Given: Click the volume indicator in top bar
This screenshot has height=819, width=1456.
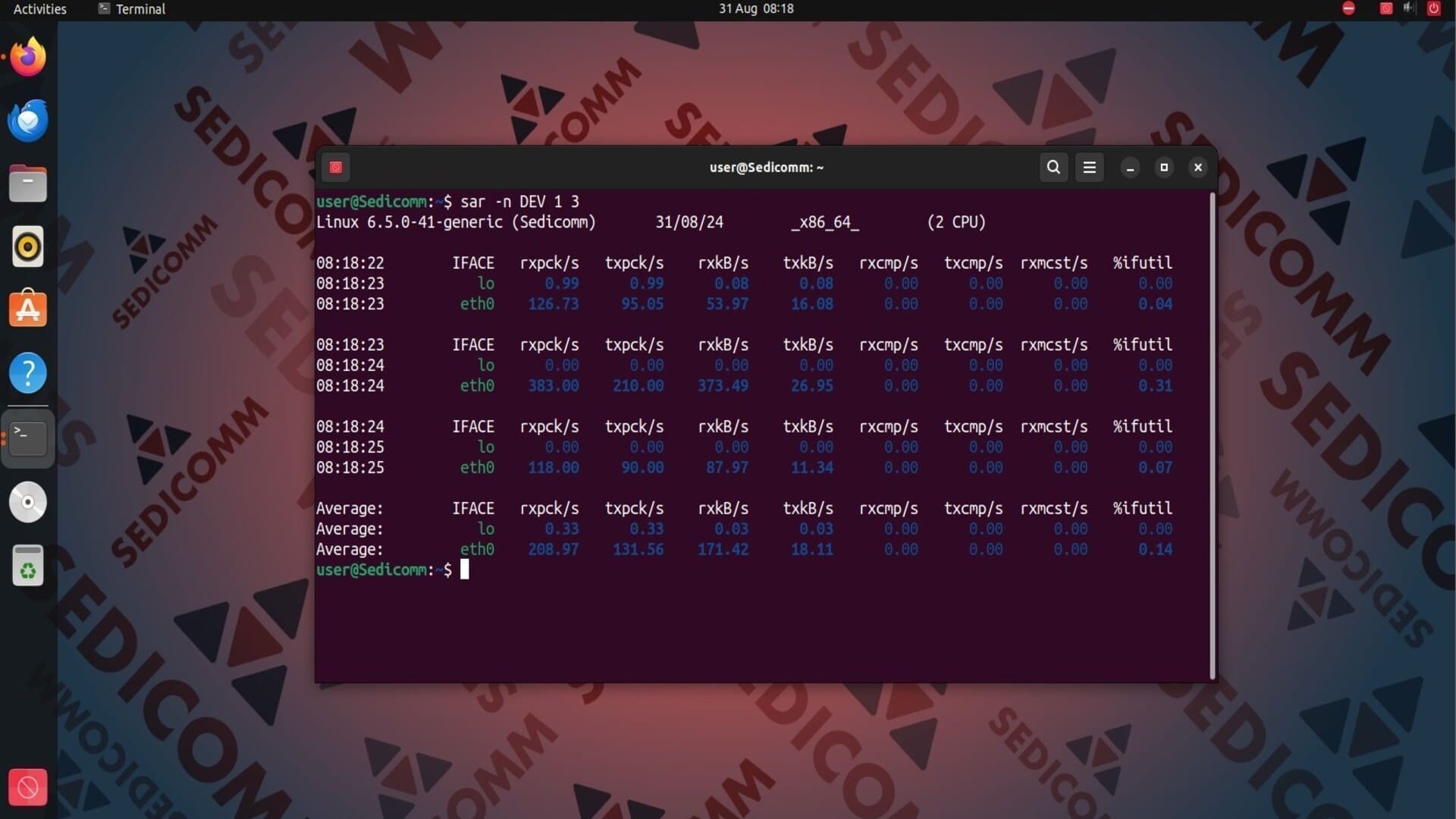Looking at the screenshot, I should [x=1409, y=8].
